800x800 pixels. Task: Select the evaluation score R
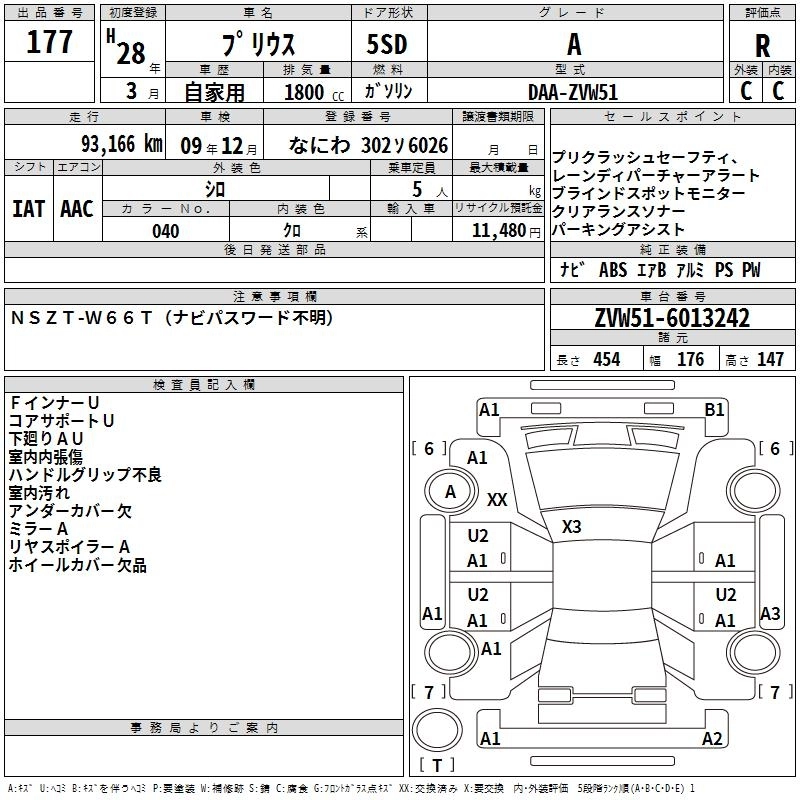762,46
